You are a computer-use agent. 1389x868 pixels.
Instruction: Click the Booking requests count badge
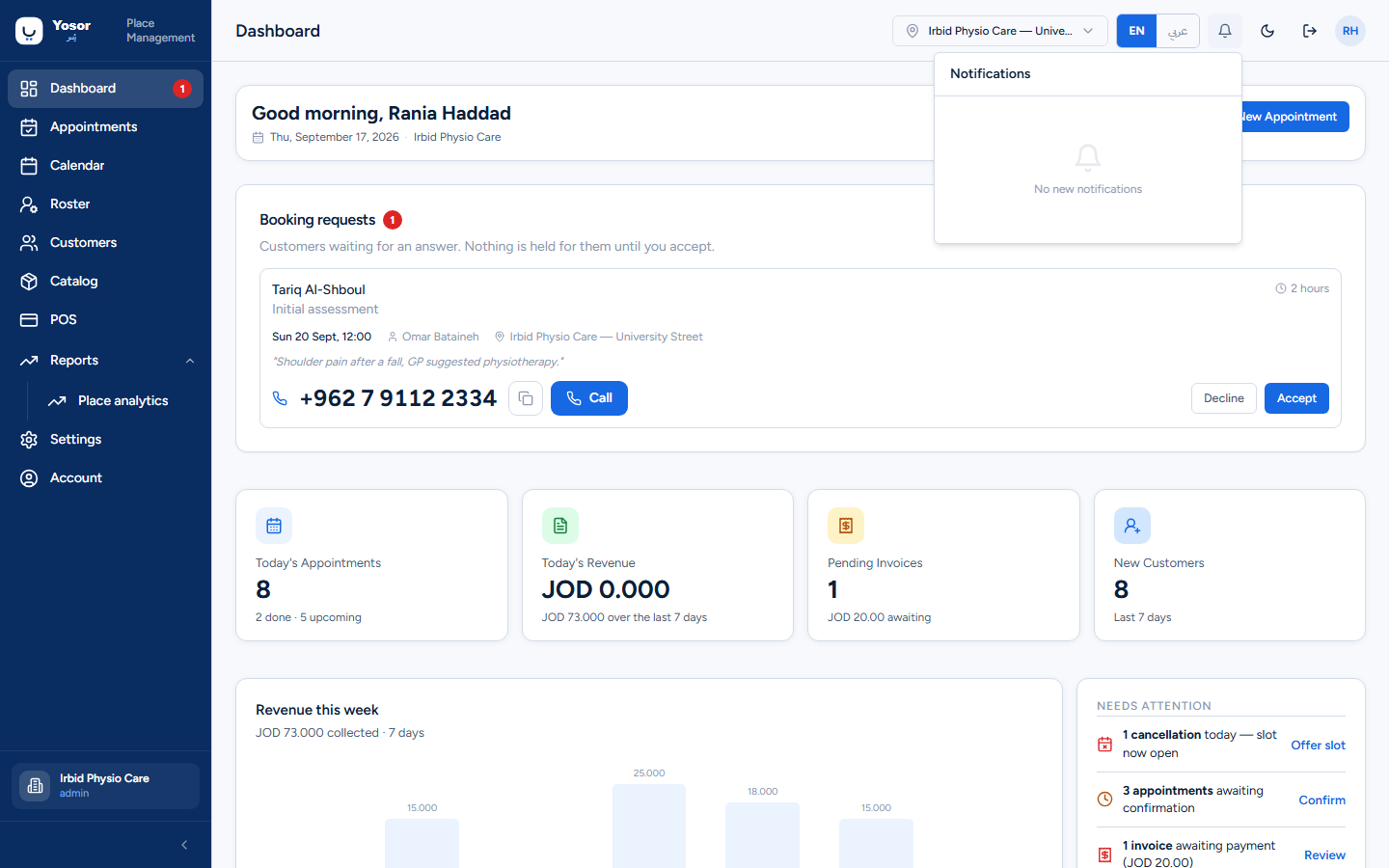coord(393,220)
